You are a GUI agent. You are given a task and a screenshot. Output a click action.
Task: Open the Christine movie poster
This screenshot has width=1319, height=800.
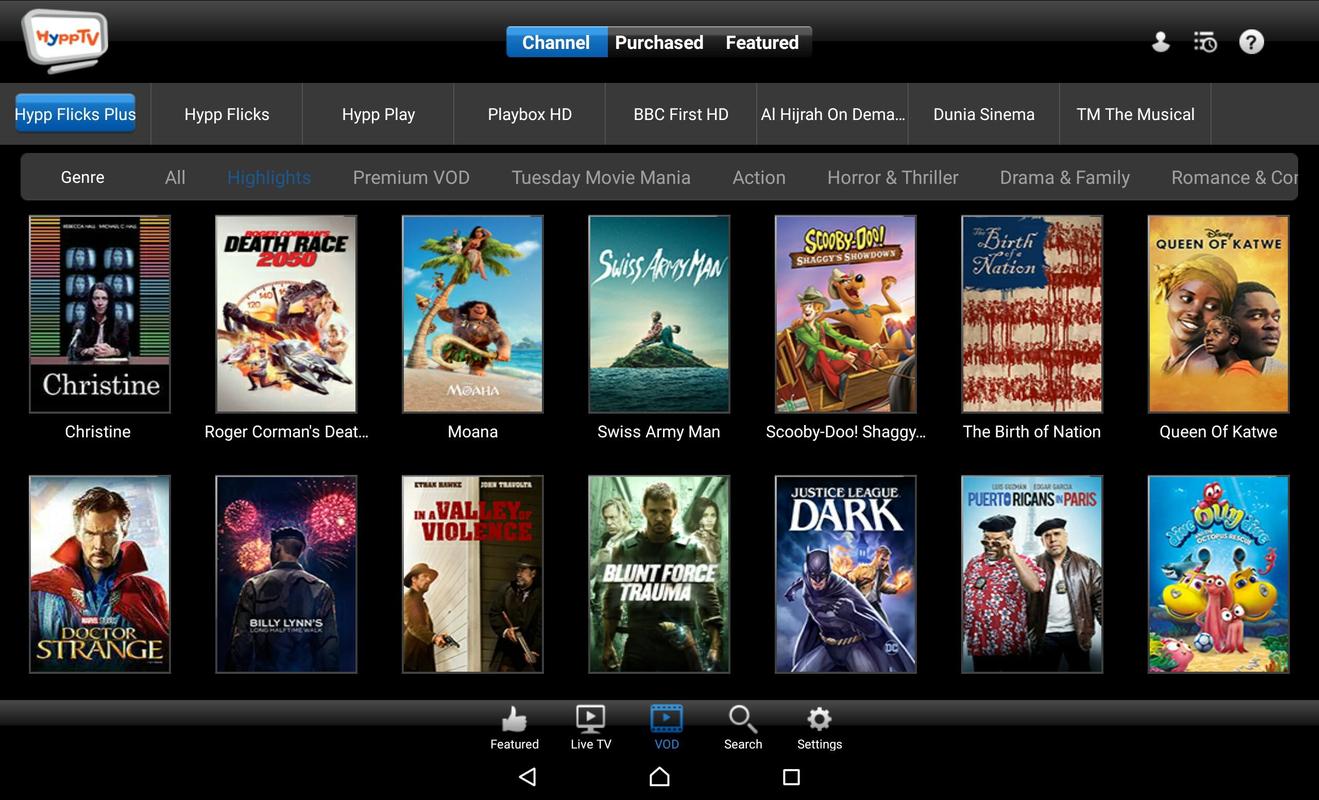[x=99, y=314]
